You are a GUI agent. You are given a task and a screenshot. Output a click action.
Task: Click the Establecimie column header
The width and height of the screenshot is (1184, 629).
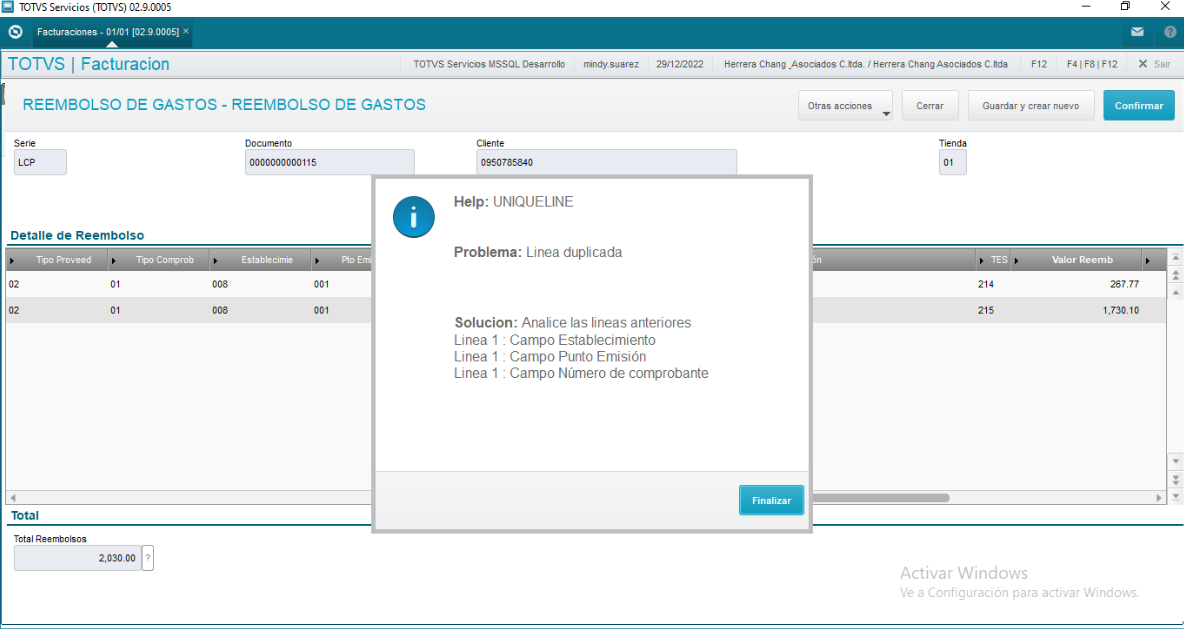coord(267,260)
